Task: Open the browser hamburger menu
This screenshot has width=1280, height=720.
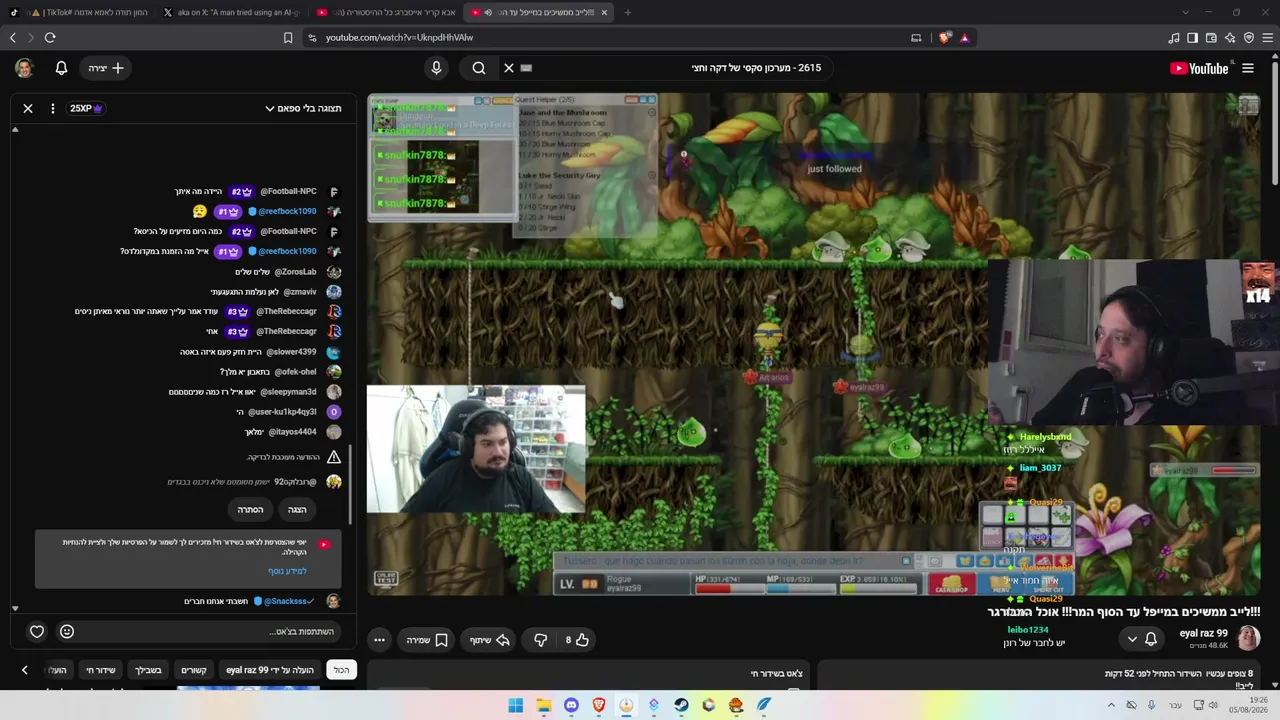Action: tap(1268, 37)
